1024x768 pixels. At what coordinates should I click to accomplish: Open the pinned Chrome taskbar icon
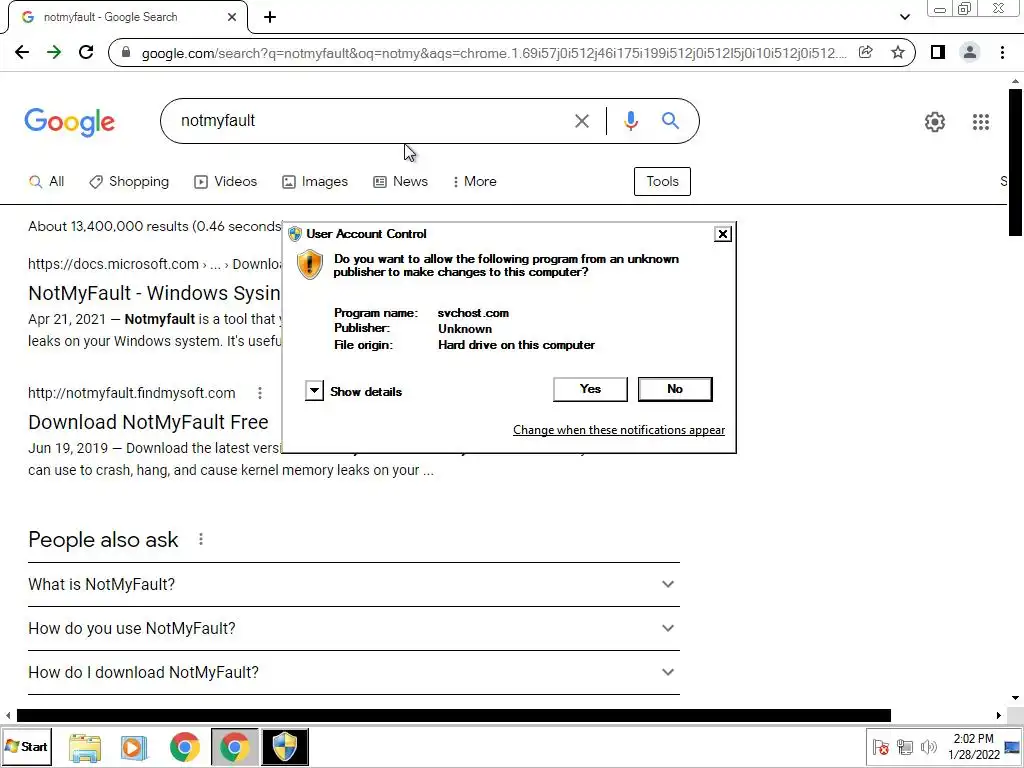pyautogui.click(x=185, y=747)
